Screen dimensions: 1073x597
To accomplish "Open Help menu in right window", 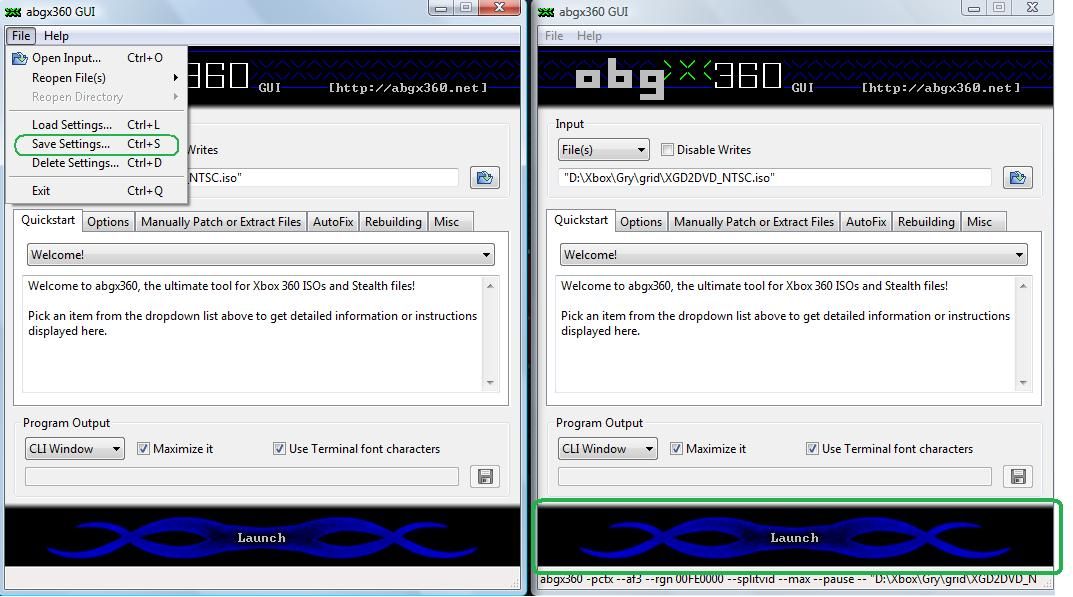I will pyautogui.click(x=589, y=36).
